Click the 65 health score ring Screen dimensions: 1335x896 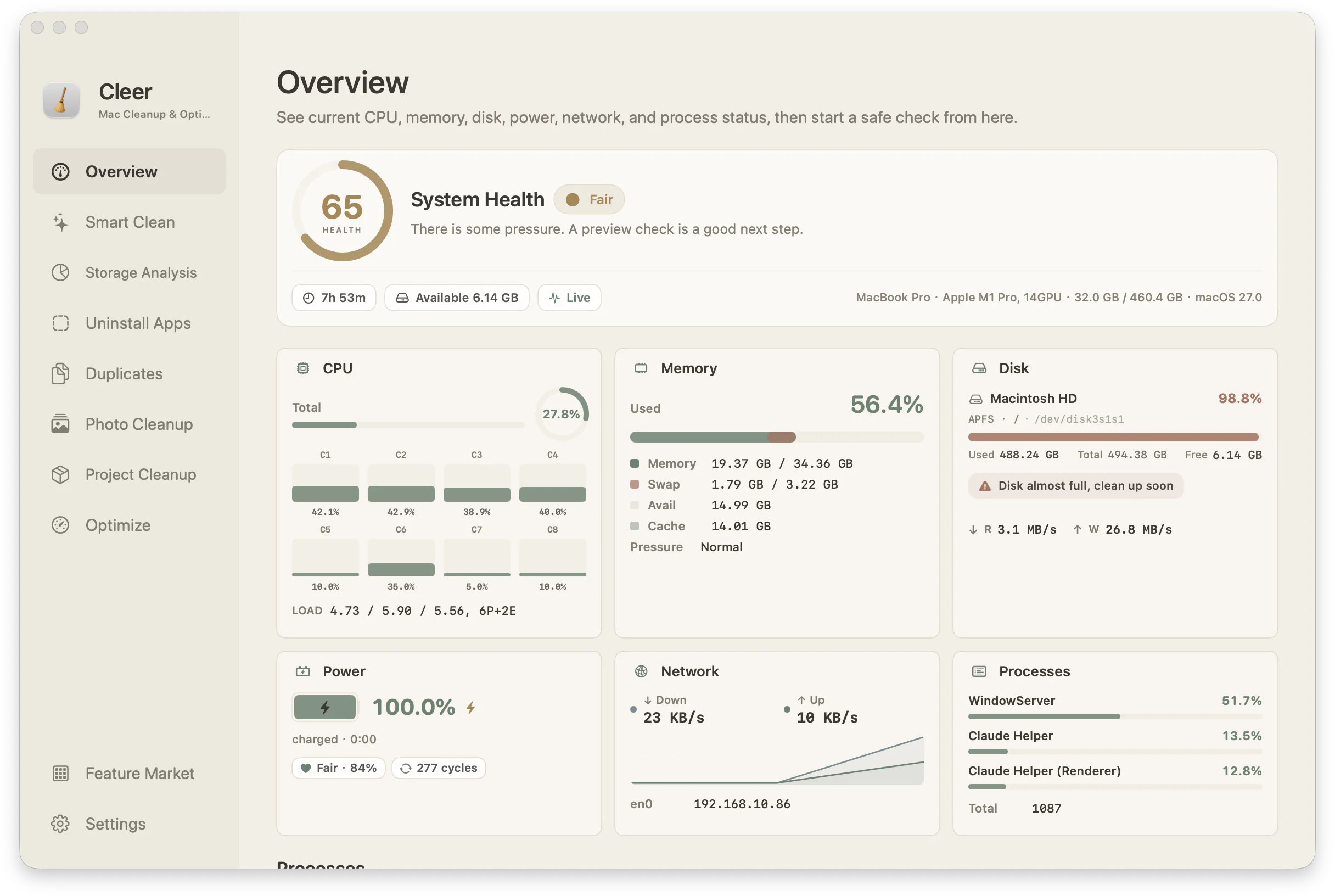coord(342,211)
